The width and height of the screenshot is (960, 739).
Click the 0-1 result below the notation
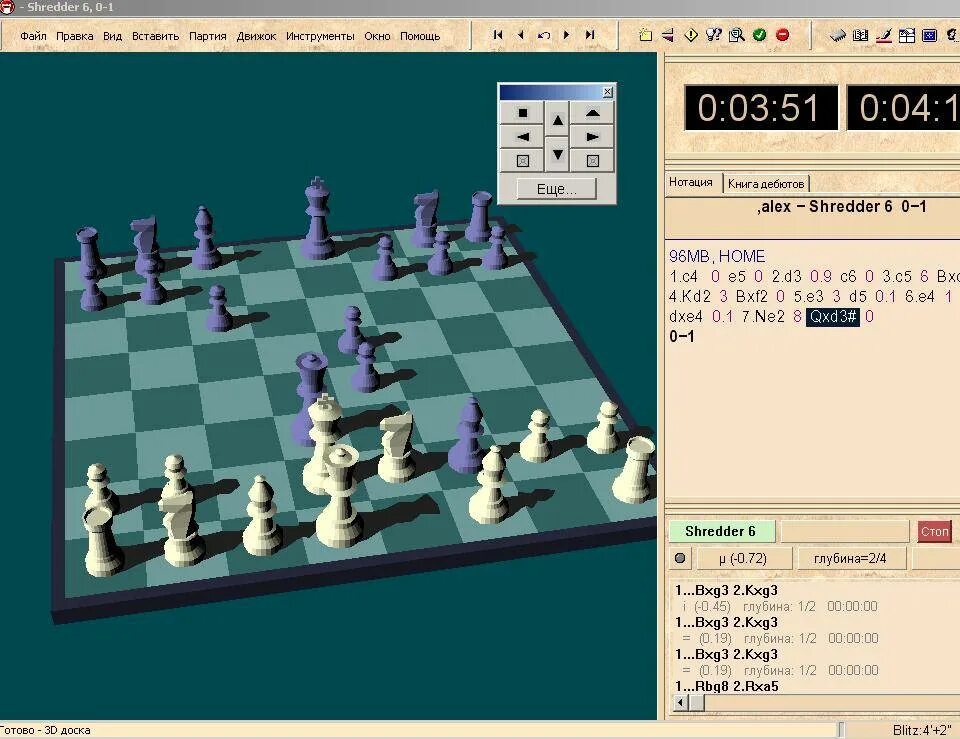pos(681,336)
